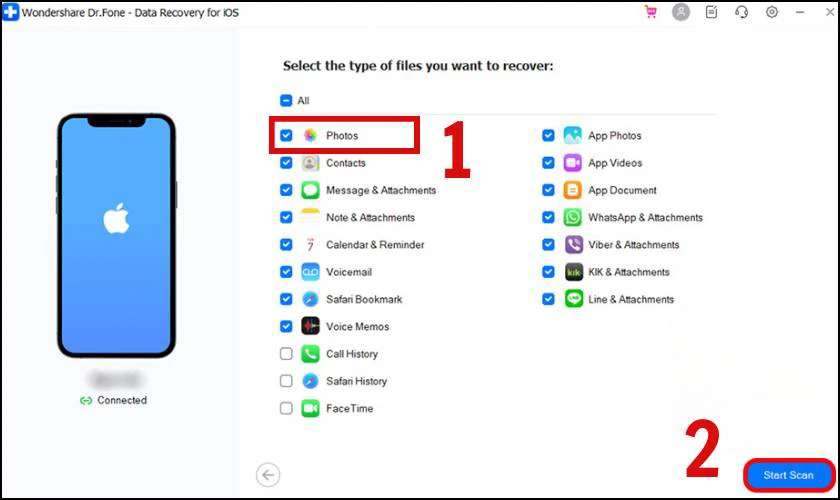Click the Contacts icon
Image resolution: width=840 pixels, height=500 pixels.
click(310, 163)
